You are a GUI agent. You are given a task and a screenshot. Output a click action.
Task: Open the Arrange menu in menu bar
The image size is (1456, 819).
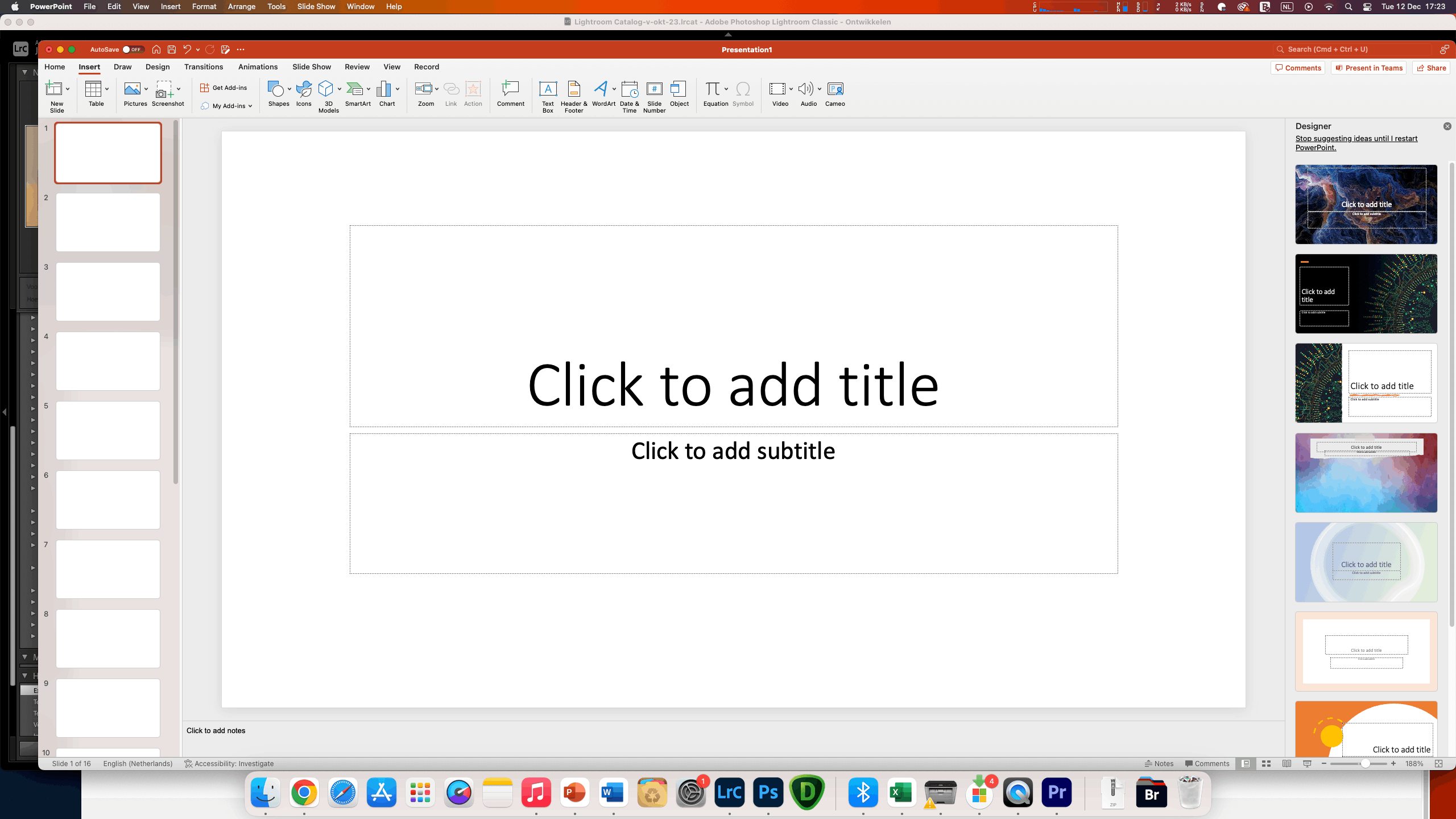tap(241, 7)
